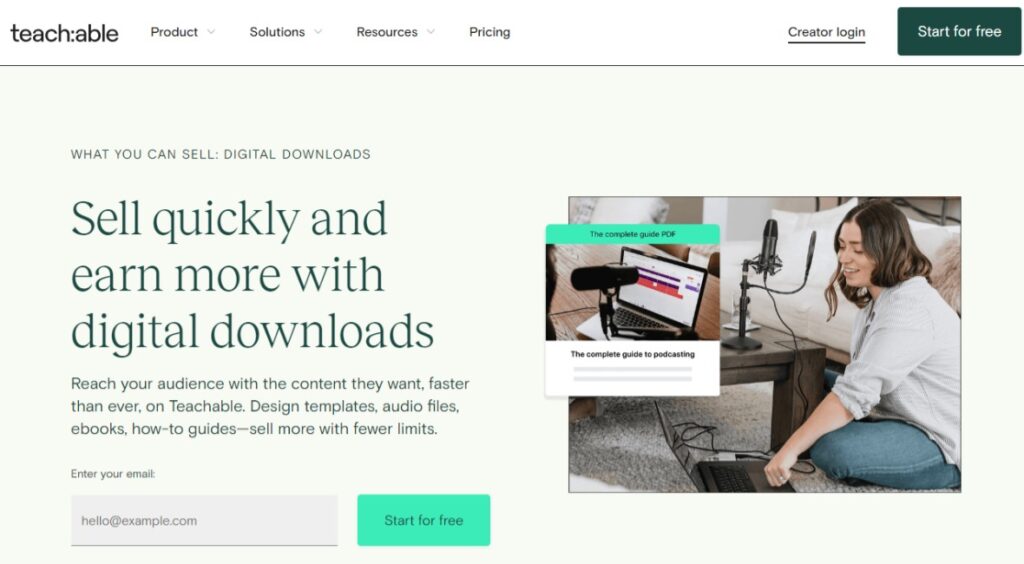Open the Product menu label

click(x=174, y=32)
